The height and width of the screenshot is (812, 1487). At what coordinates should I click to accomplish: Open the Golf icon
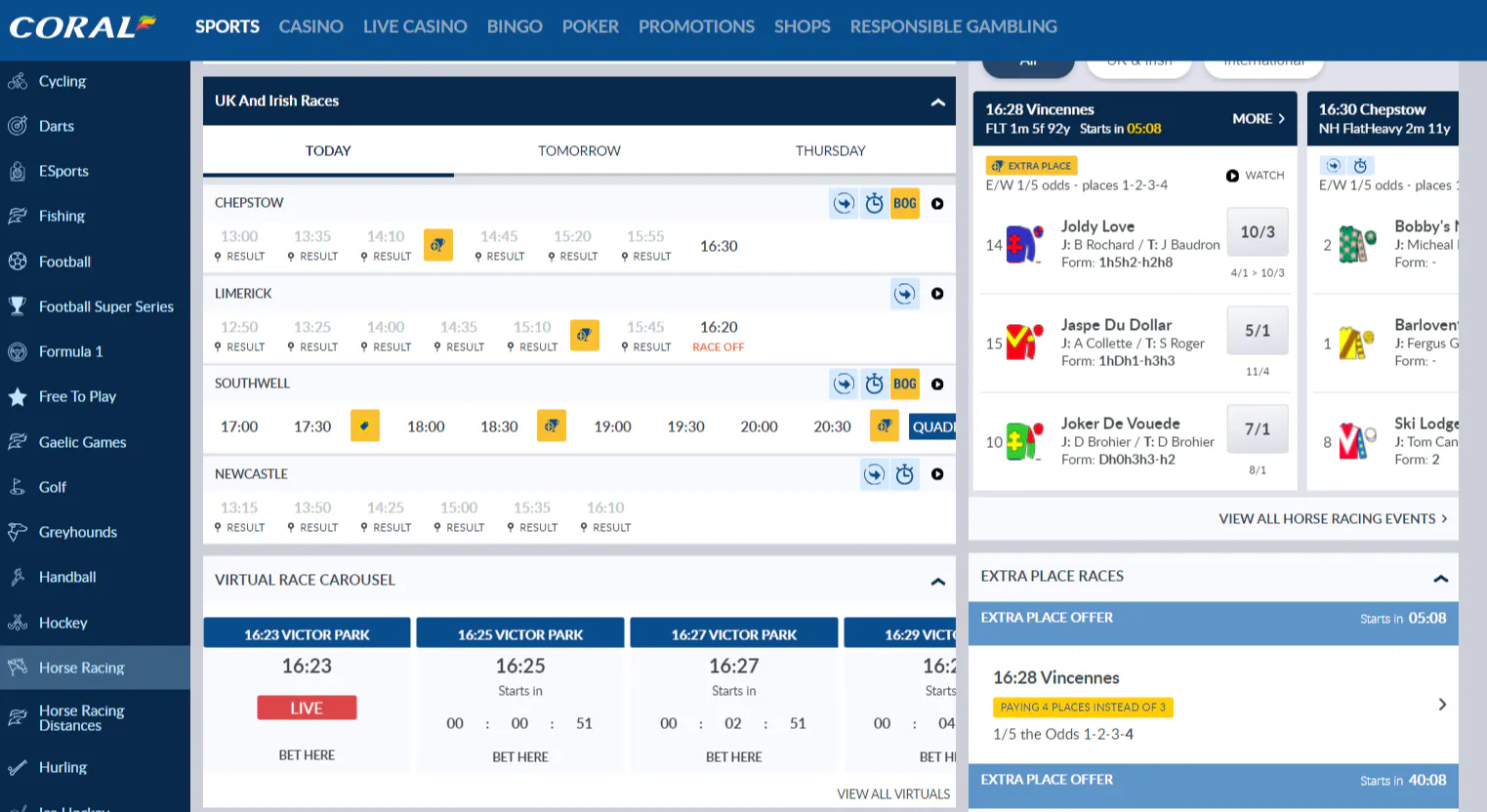tap(18, 487)
